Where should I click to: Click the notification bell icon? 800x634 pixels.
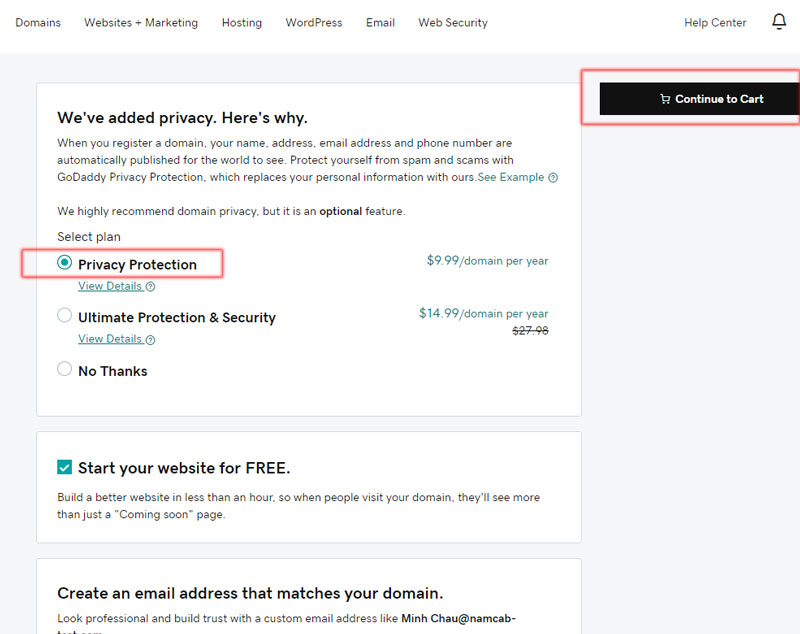pyautogui.click(x=779, y=21)
